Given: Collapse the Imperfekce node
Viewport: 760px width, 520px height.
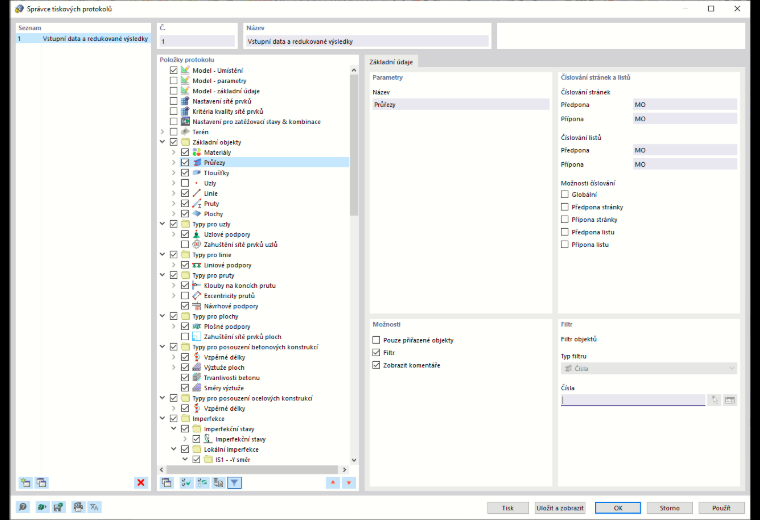Looking at the screenshot, I should 162,418.
